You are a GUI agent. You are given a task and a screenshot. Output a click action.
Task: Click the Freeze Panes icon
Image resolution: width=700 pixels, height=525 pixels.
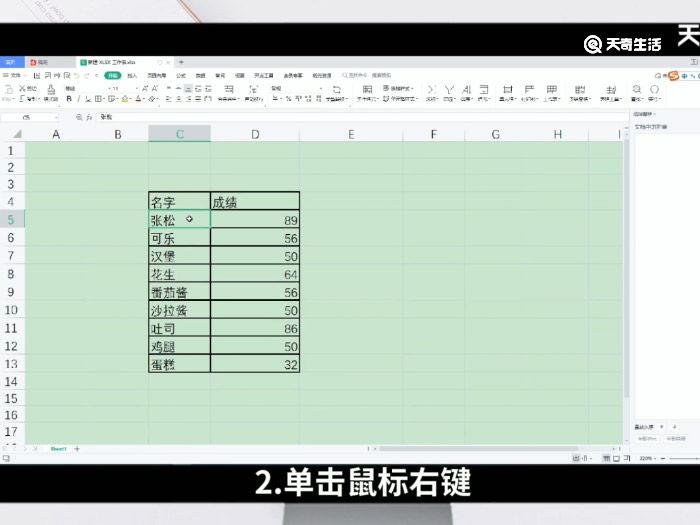click(x=579, y=90)
